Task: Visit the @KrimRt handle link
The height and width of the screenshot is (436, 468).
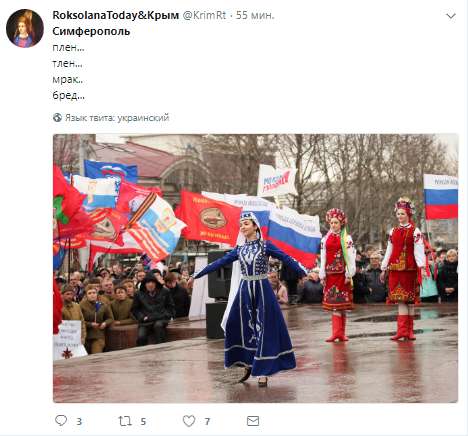Action: pos(204,15)
